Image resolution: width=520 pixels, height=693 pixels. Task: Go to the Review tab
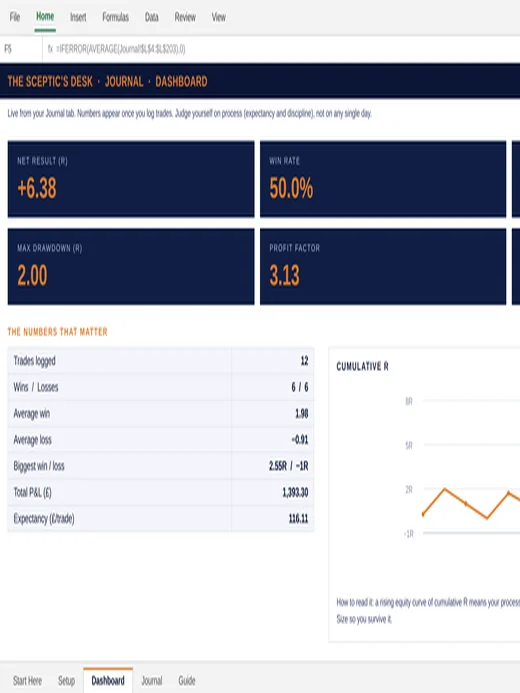coord(185,17)
